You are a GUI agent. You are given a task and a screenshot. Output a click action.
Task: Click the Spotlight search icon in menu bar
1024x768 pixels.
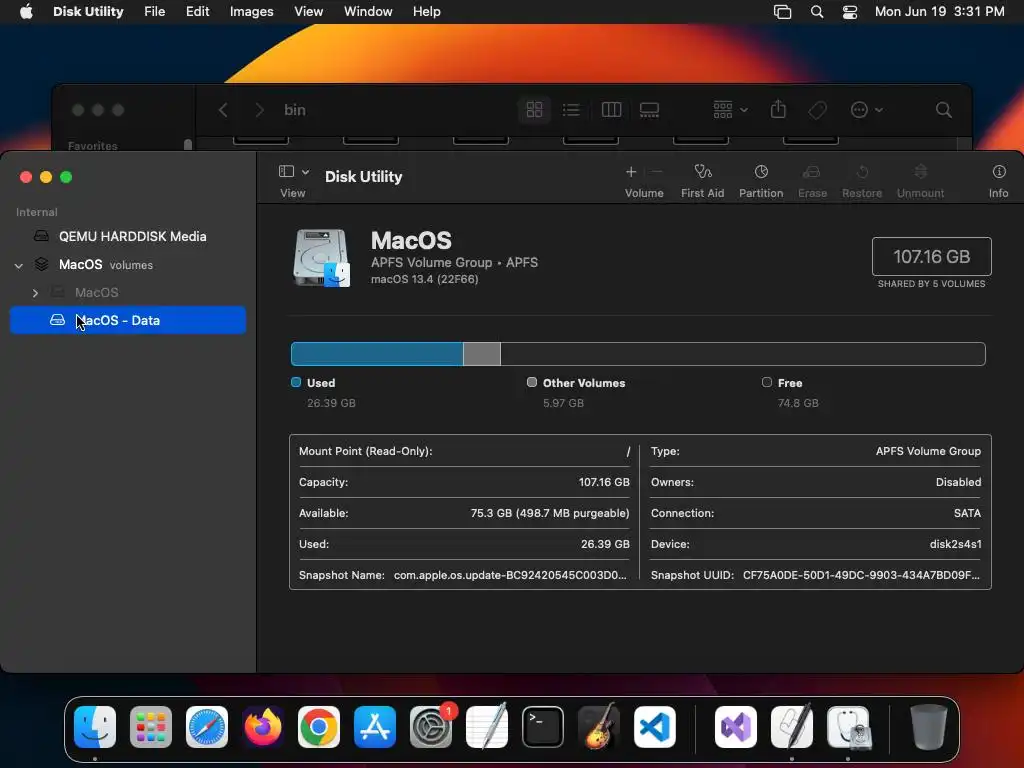click(817, 12)
